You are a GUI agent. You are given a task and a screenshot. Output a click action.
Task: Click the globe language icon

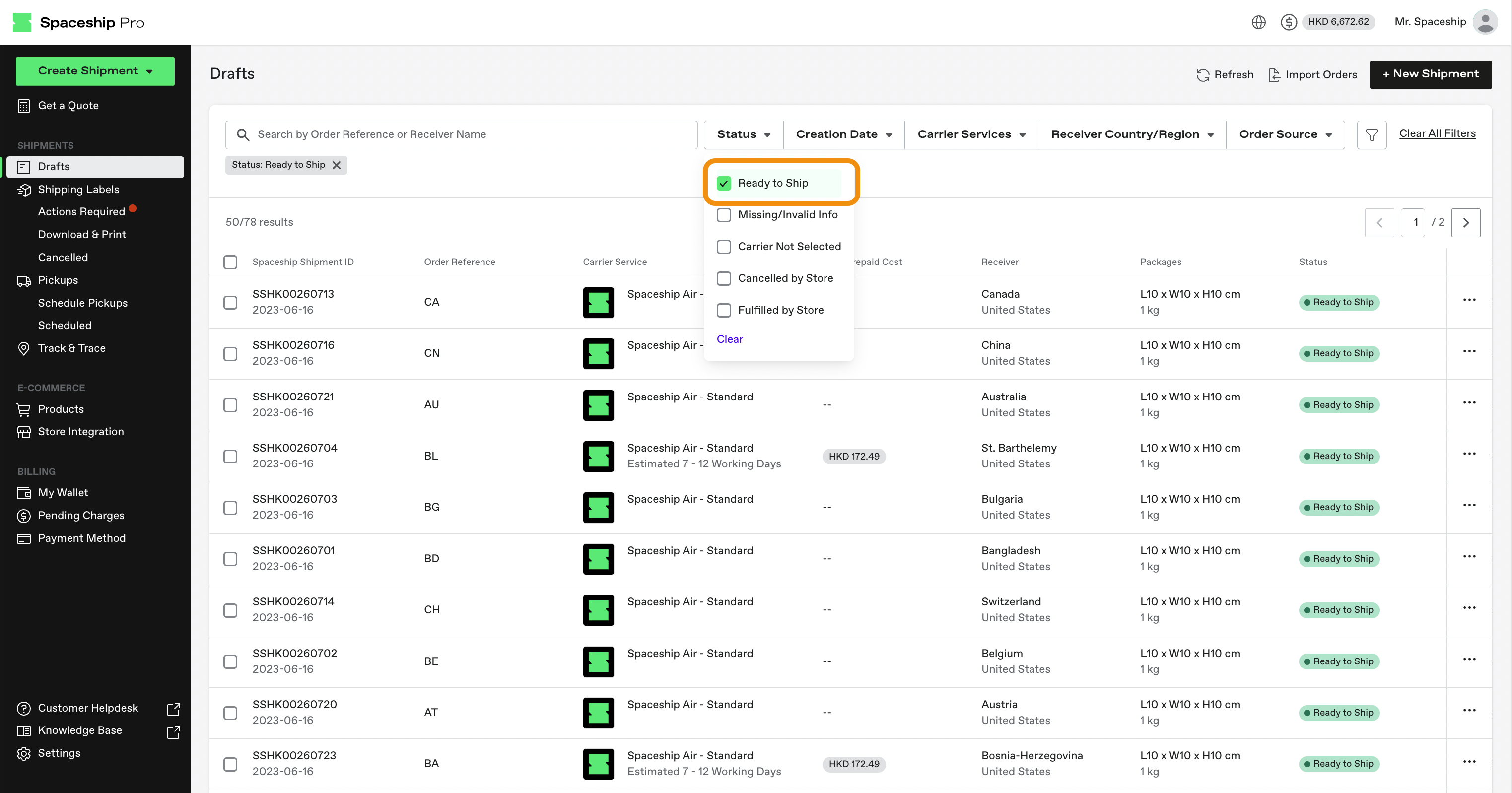click(x=1258, y=22)
